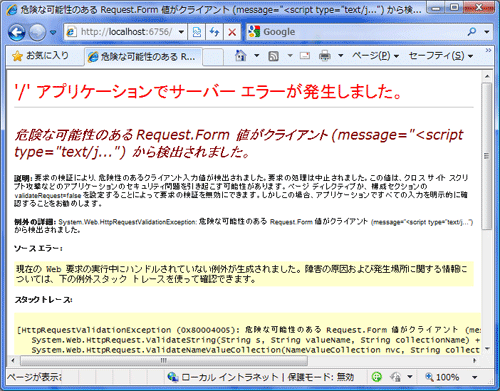Screen dimensions: 500x391
Task: Click the HttpRequestValidationException stack trace line
Action: pos(249,330)
